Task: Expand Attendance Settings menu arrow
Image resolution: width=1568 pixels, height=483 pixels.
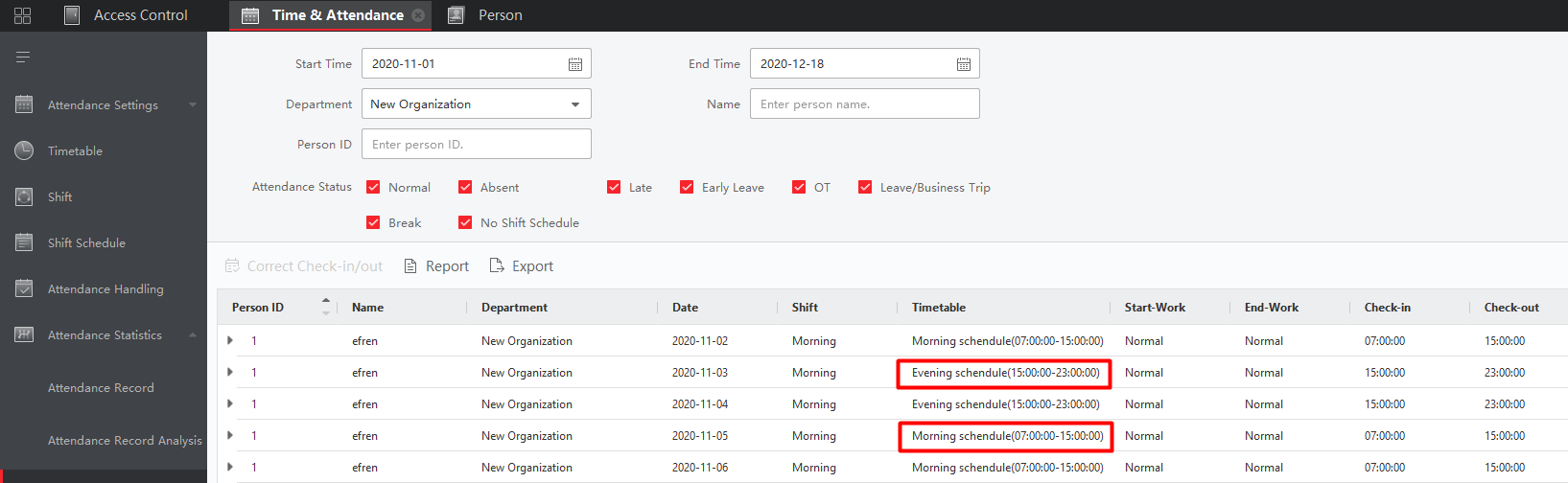Action: pyautogui.click(x=193, y=104)
